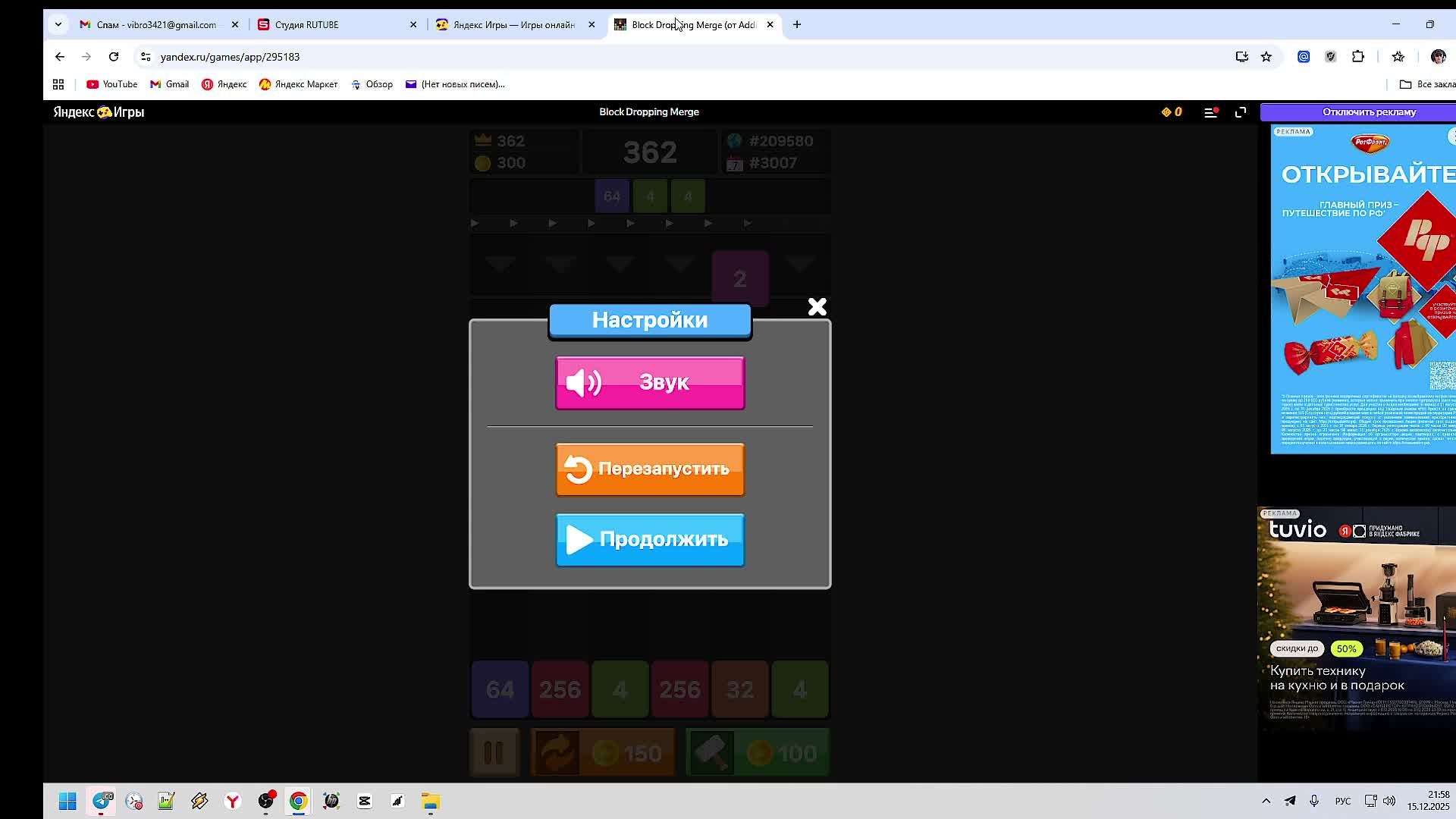Open the Chrome apps grid icon

click(x=58, y=84)
